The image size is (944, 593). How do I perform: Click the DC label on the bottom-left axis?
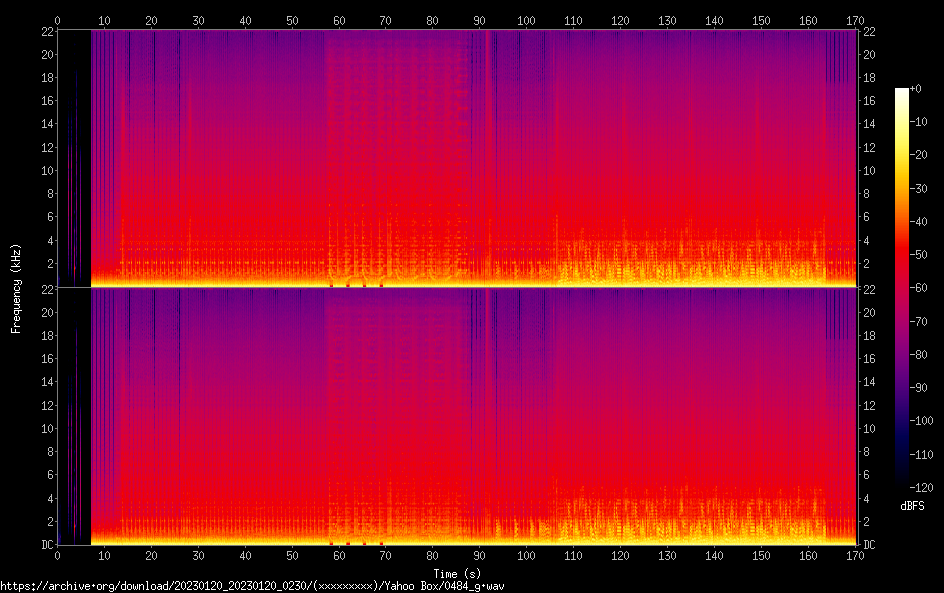point(45,545)
